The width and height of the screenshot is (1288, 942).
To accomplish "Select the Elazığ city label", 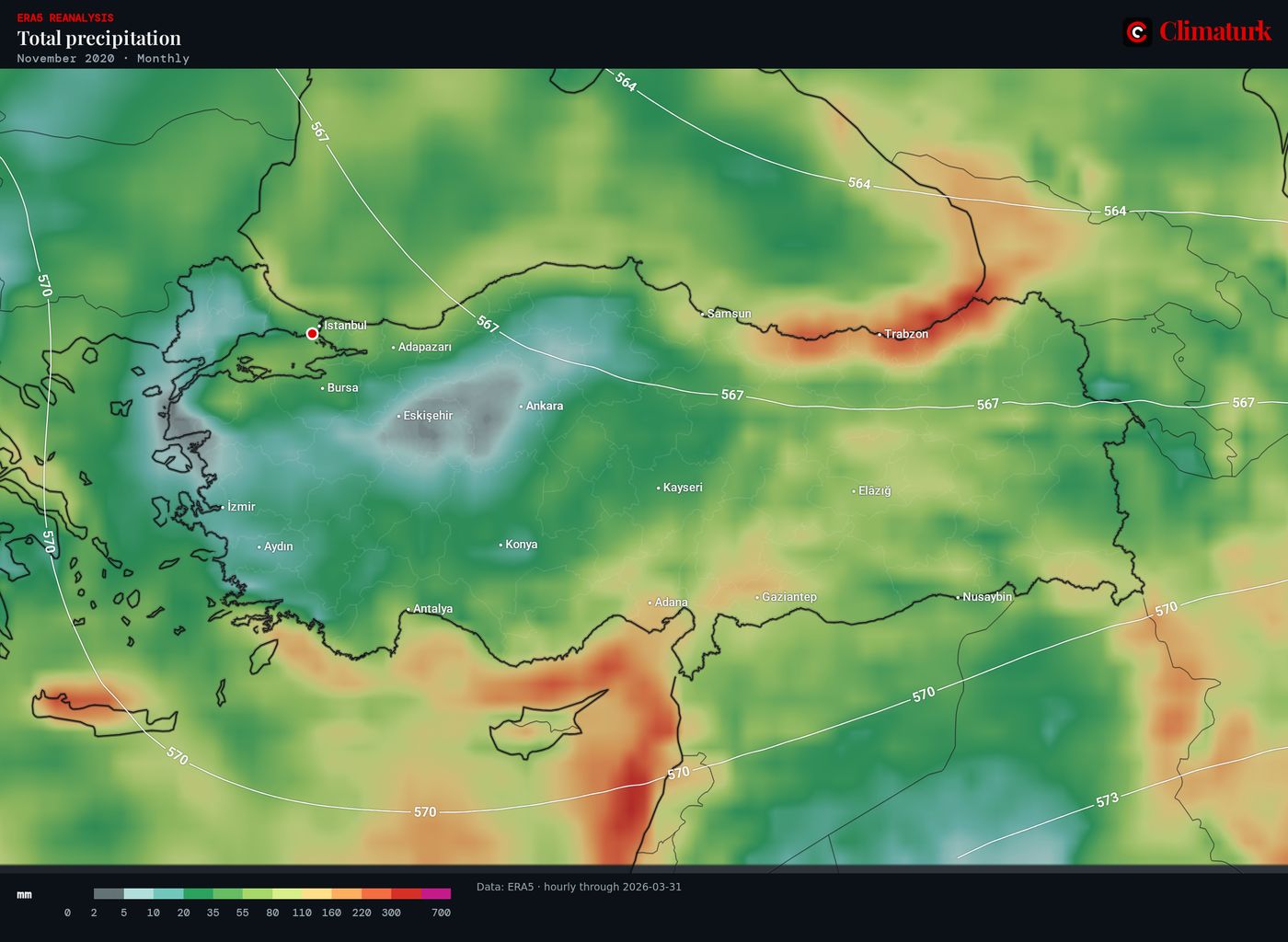I will coord(874,491).
